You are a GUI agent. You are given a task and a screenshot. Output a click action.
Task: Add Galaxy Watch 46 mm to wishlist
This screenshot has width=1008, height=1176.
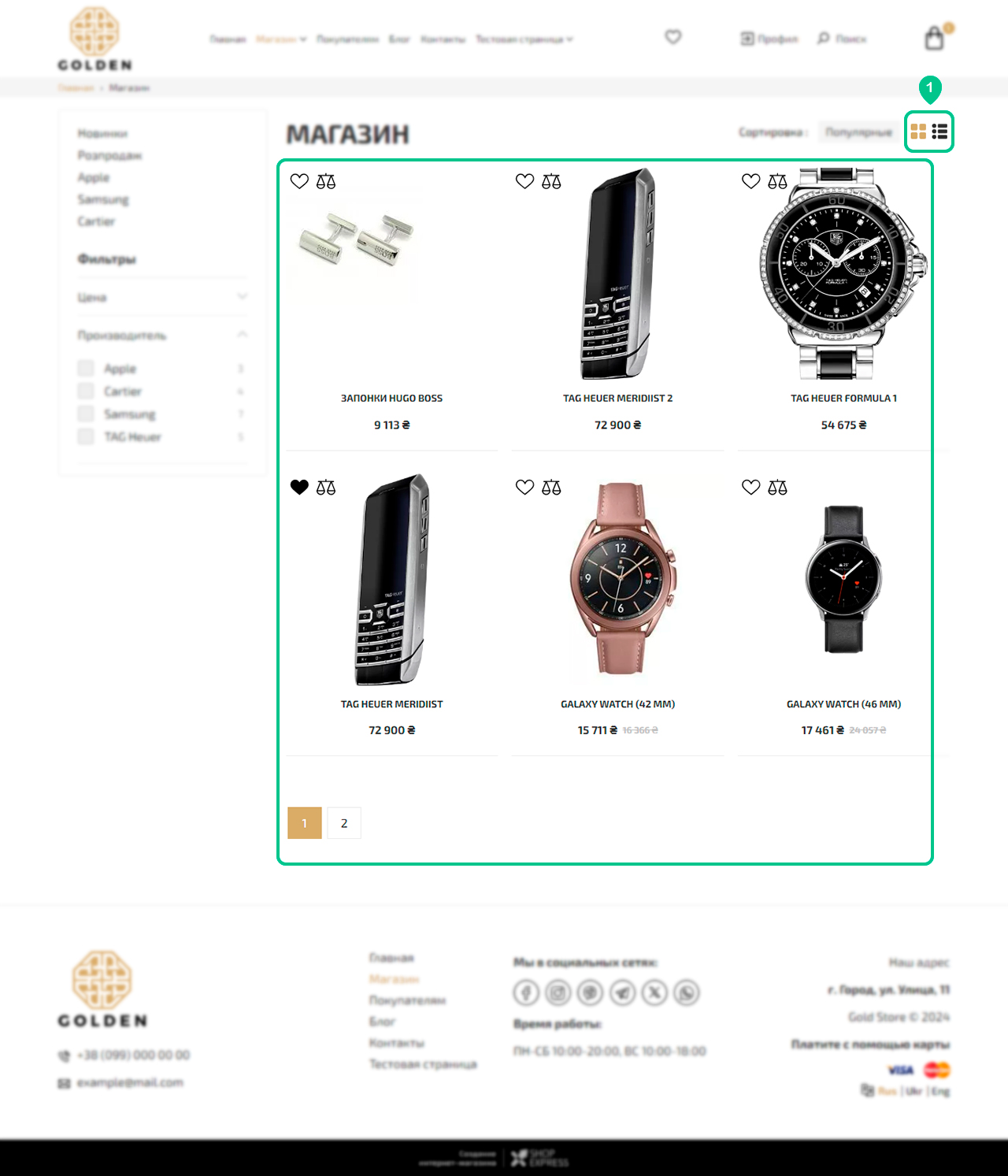751,487
